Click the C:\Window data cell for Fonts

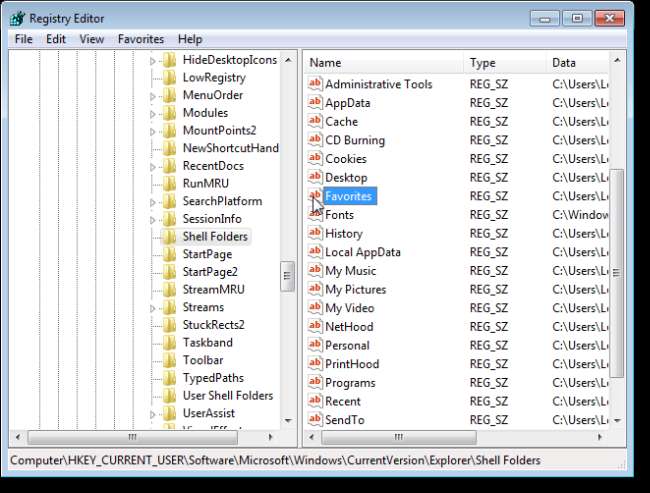pos(580,215)
